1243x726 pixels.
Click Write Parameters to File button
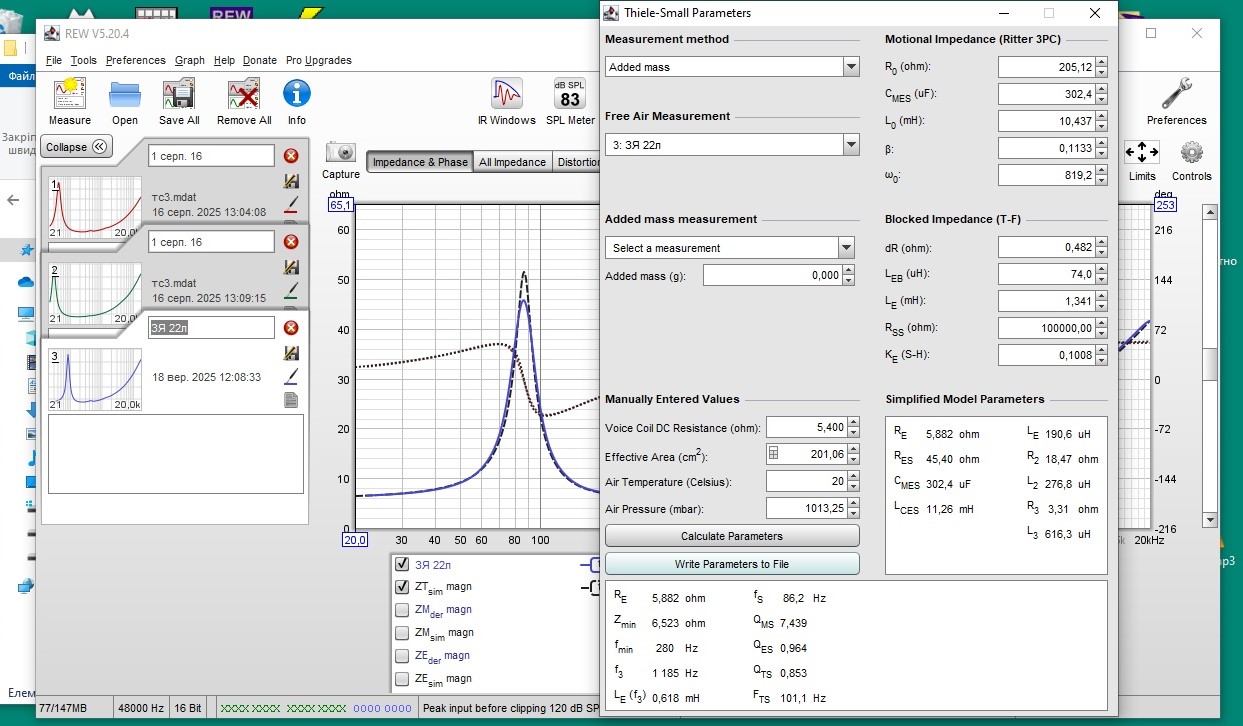[732, 564]
